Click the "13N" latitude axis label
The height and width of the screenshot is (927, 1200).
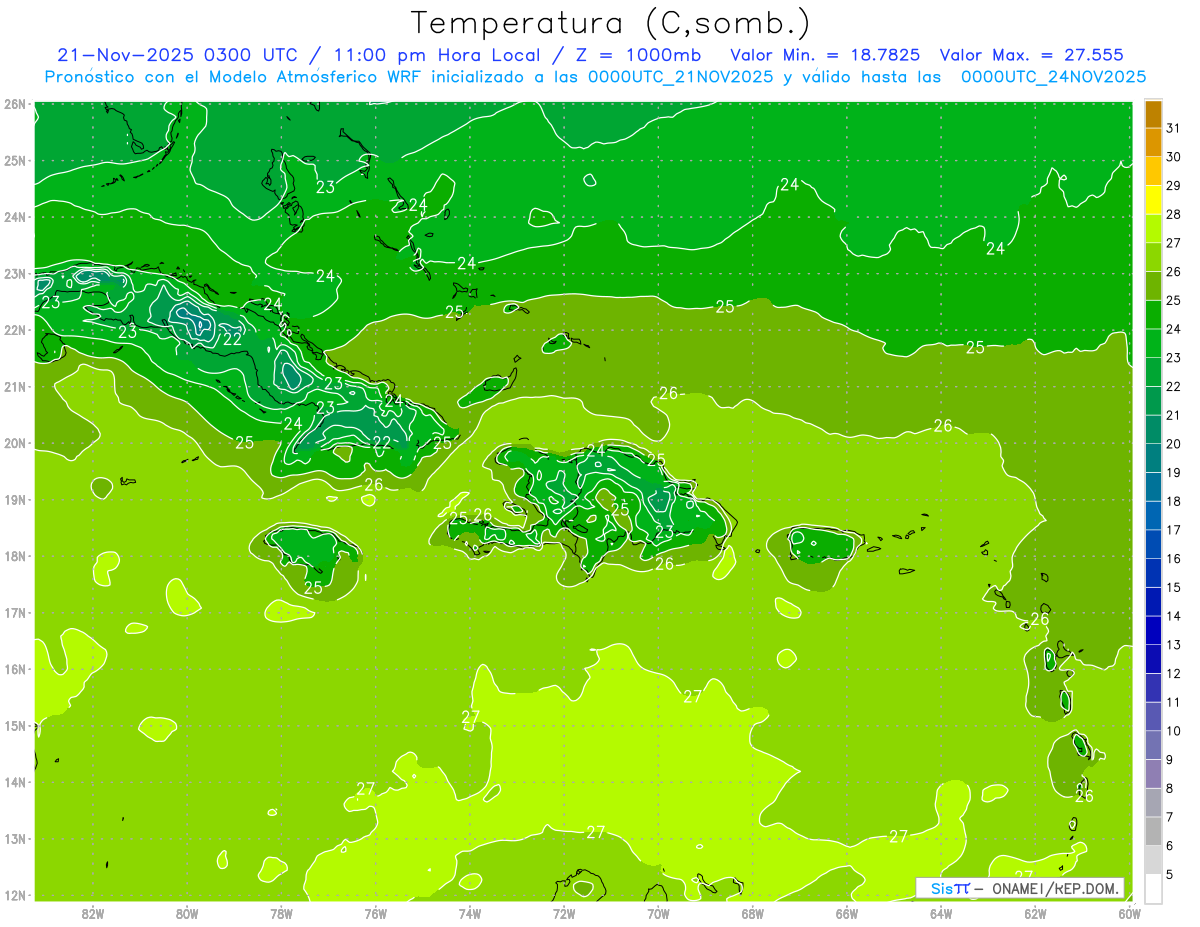point(15,838)
